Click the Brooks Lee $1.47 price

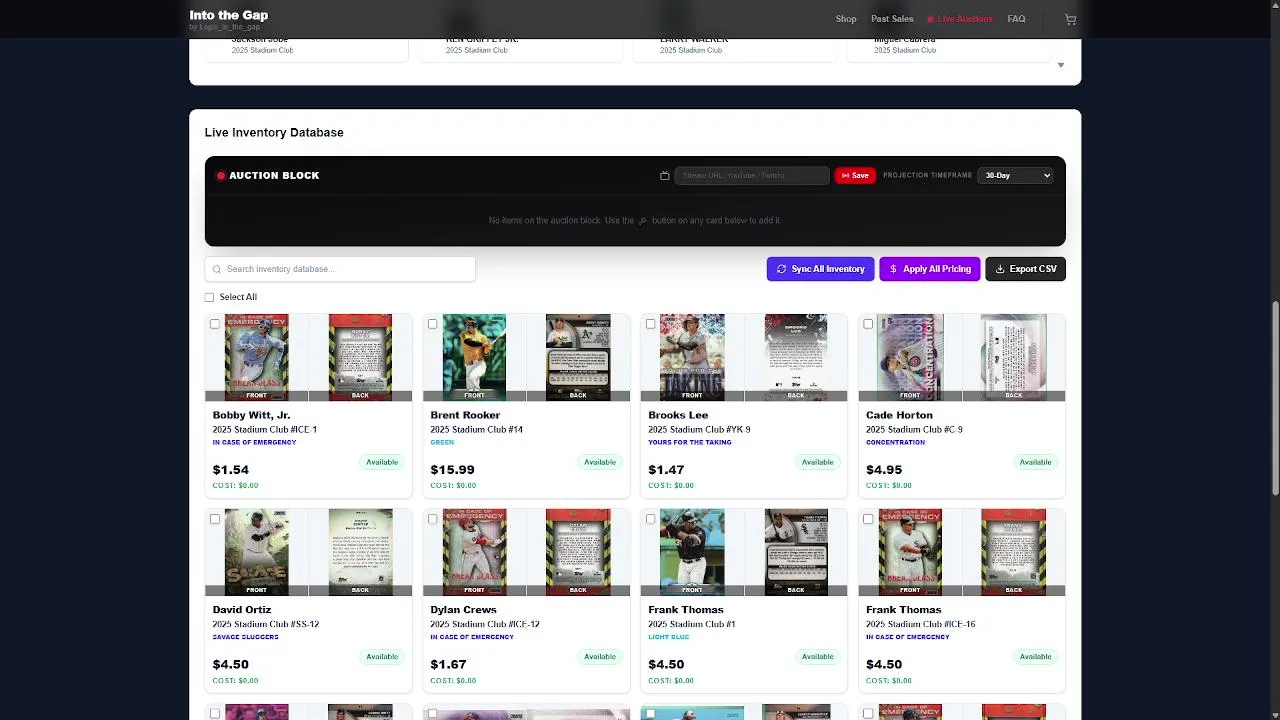[x=666, y=470]
